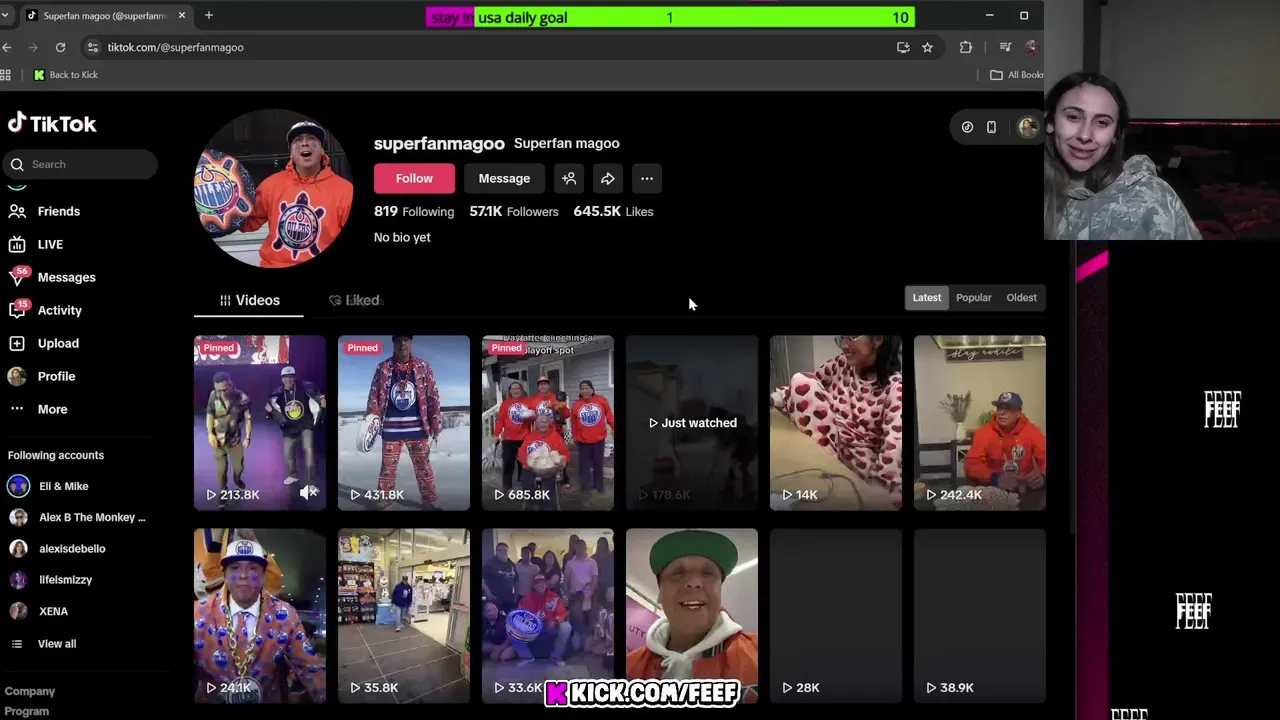Viewport: 1280px width, 720px height.
Task: Follow superfanmagoo
Action: tap(414, 178)
